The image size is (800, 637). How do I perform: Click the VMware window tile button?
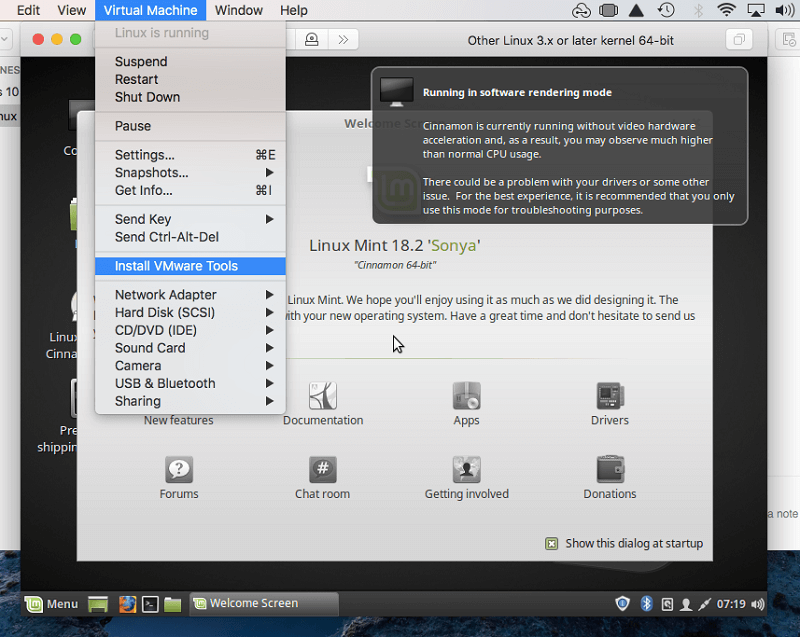point(739,39)
